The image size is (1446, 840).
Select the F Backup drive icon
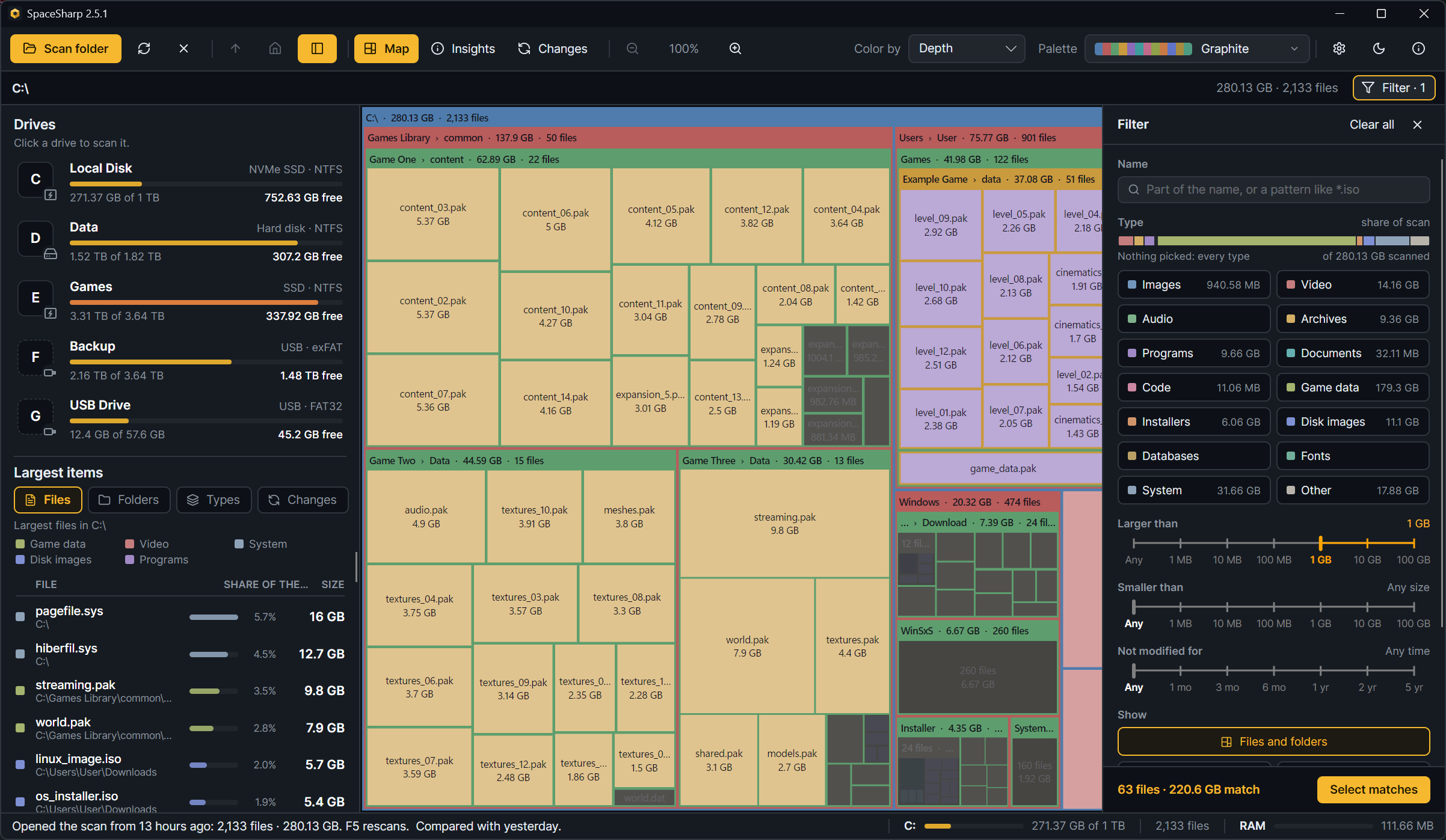tap(36, 358)
